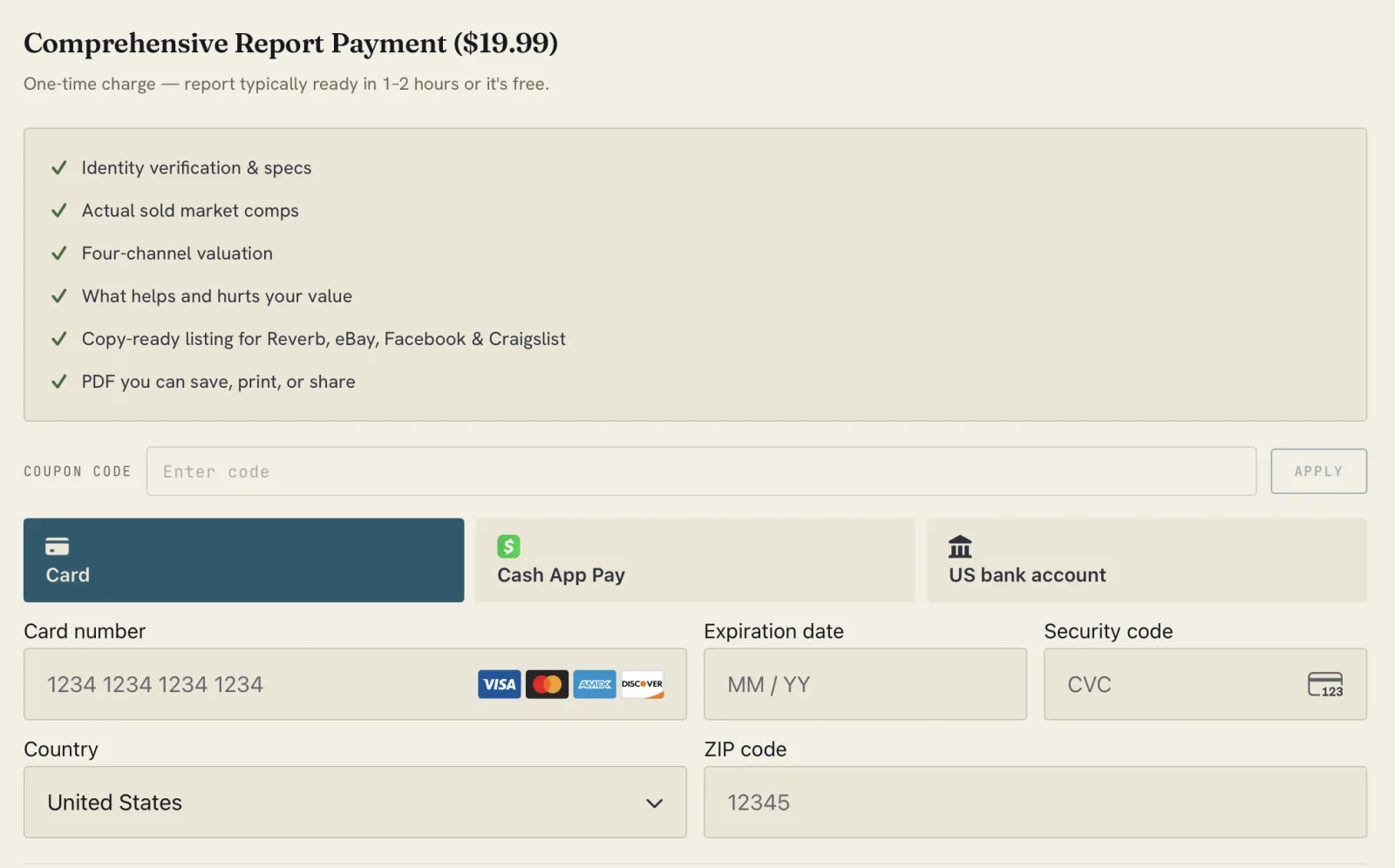Select the Card payment tab
Image resolution: width=1395 pixels, height=868 pixels.
click(x=244, y=560)
